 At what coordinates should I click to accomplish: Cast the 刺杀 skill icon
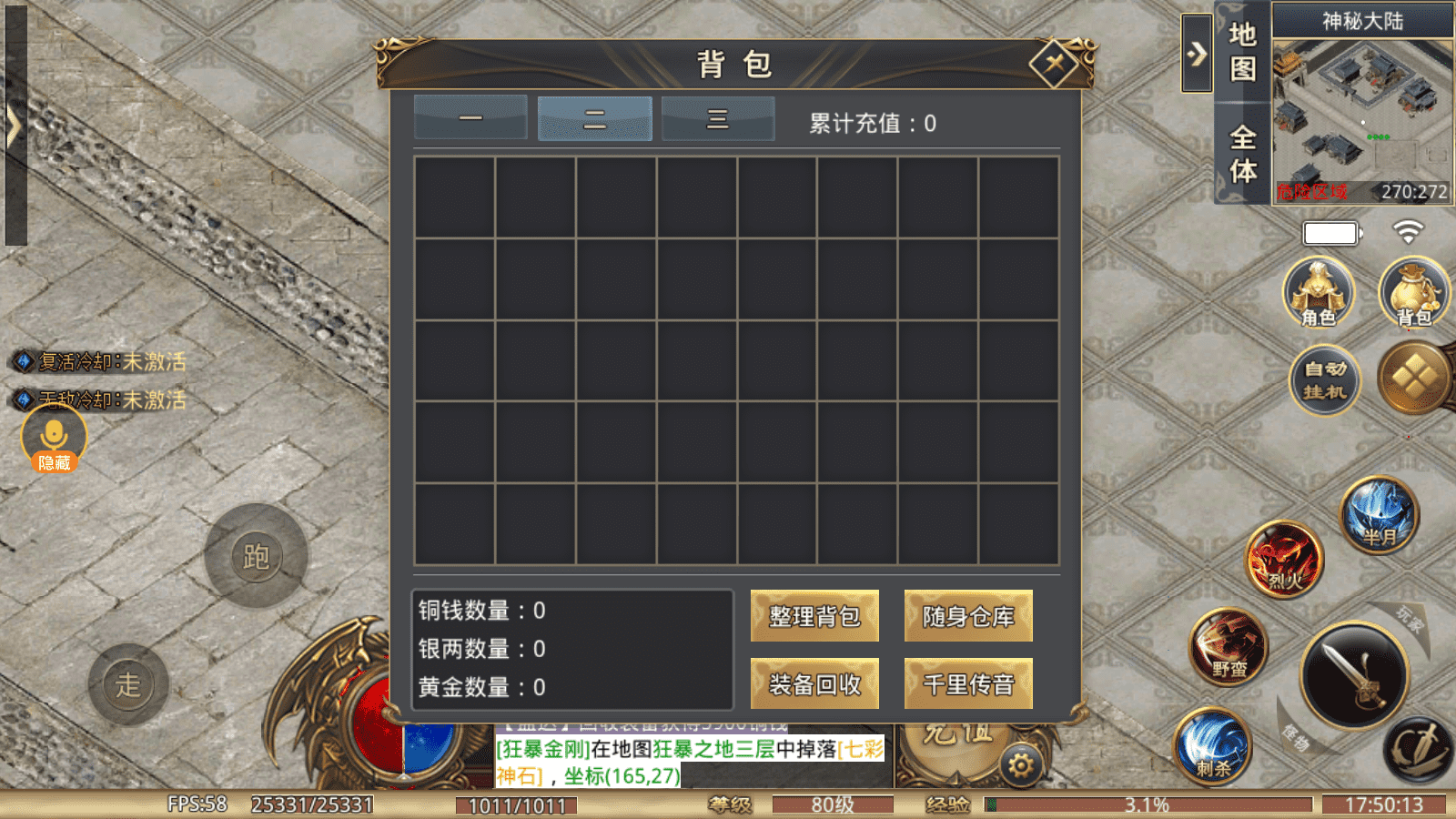1212,746
